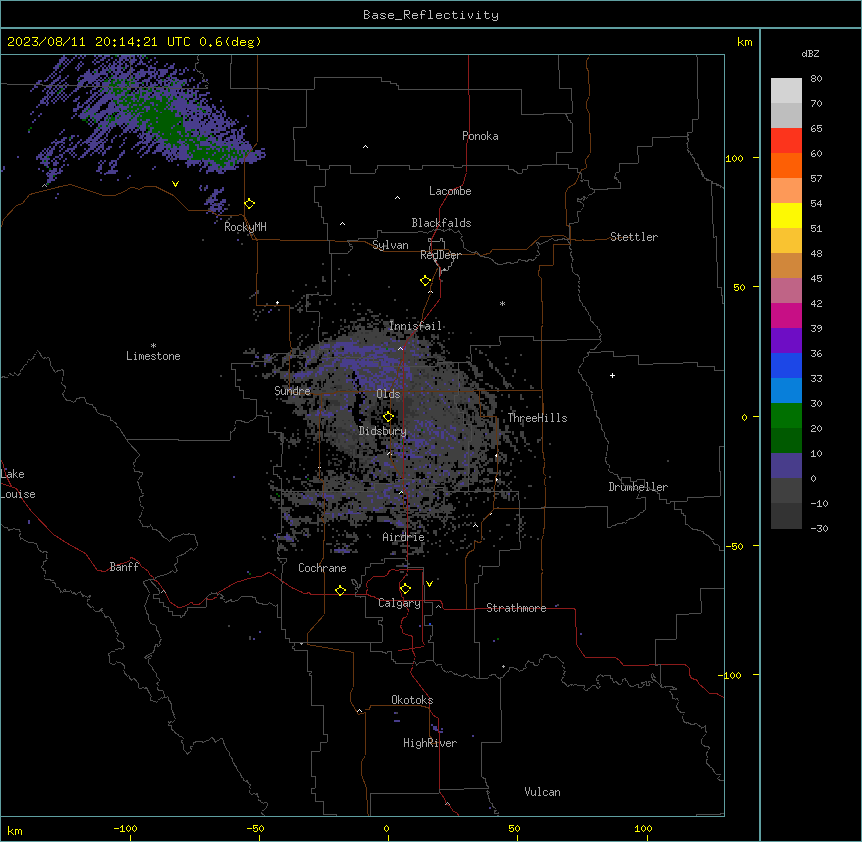Select the yellow 54 dBZ legend swatch
862x842 pixels.
click(x=786, y=215)
